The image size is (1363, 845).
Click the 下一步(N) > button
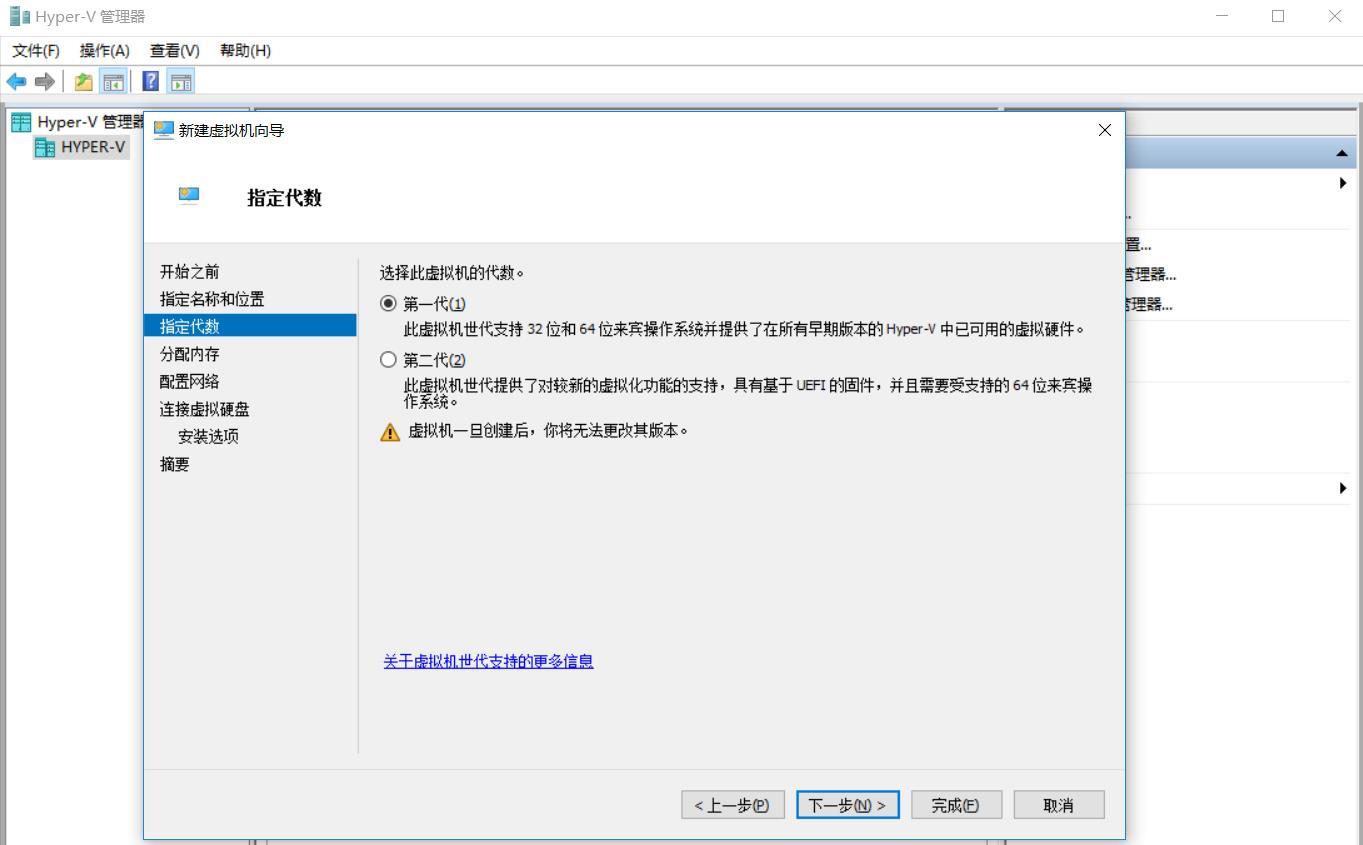(848, 805)
